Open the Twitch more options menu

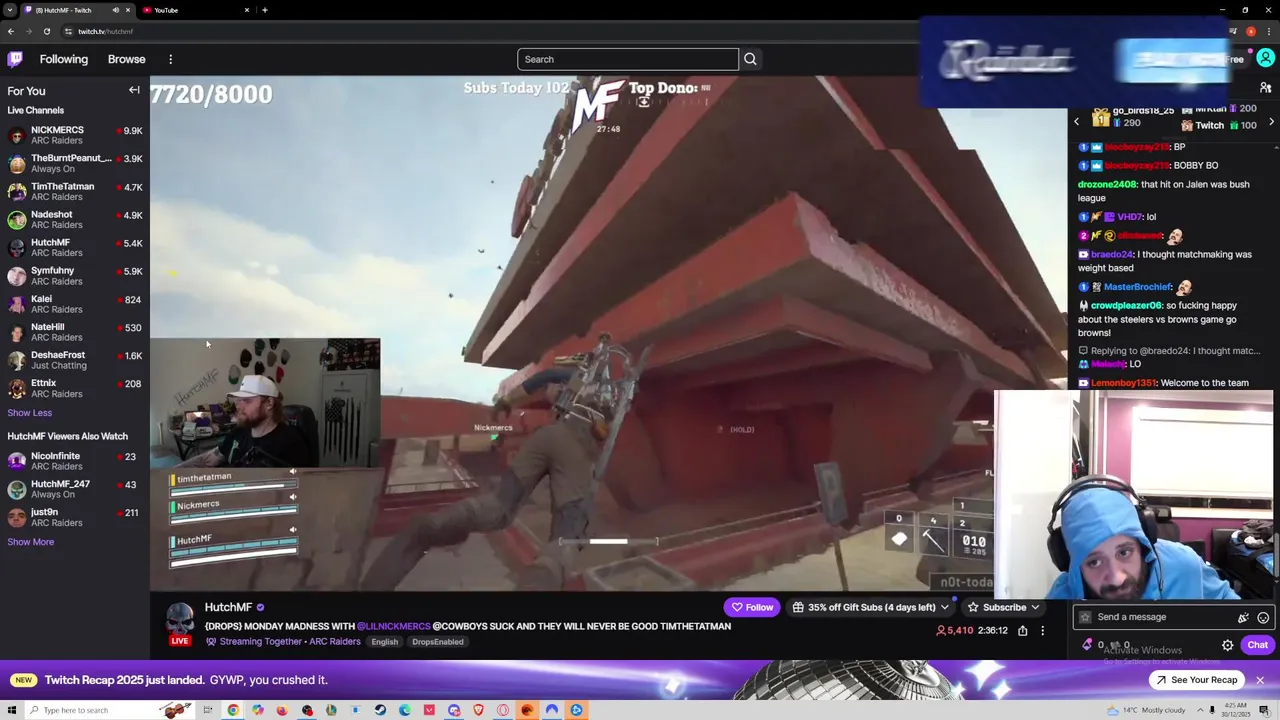170,59
